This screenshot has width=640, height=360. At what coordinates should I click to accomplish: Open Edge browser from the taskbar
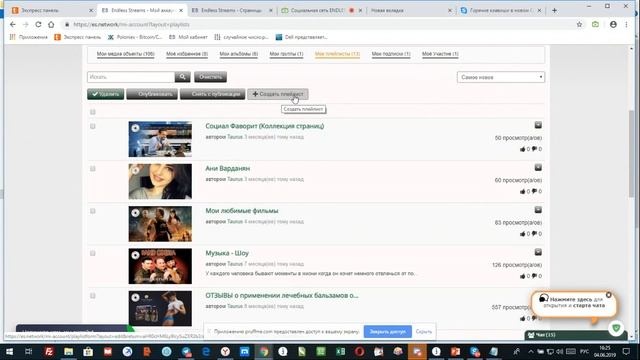[206, 351]
